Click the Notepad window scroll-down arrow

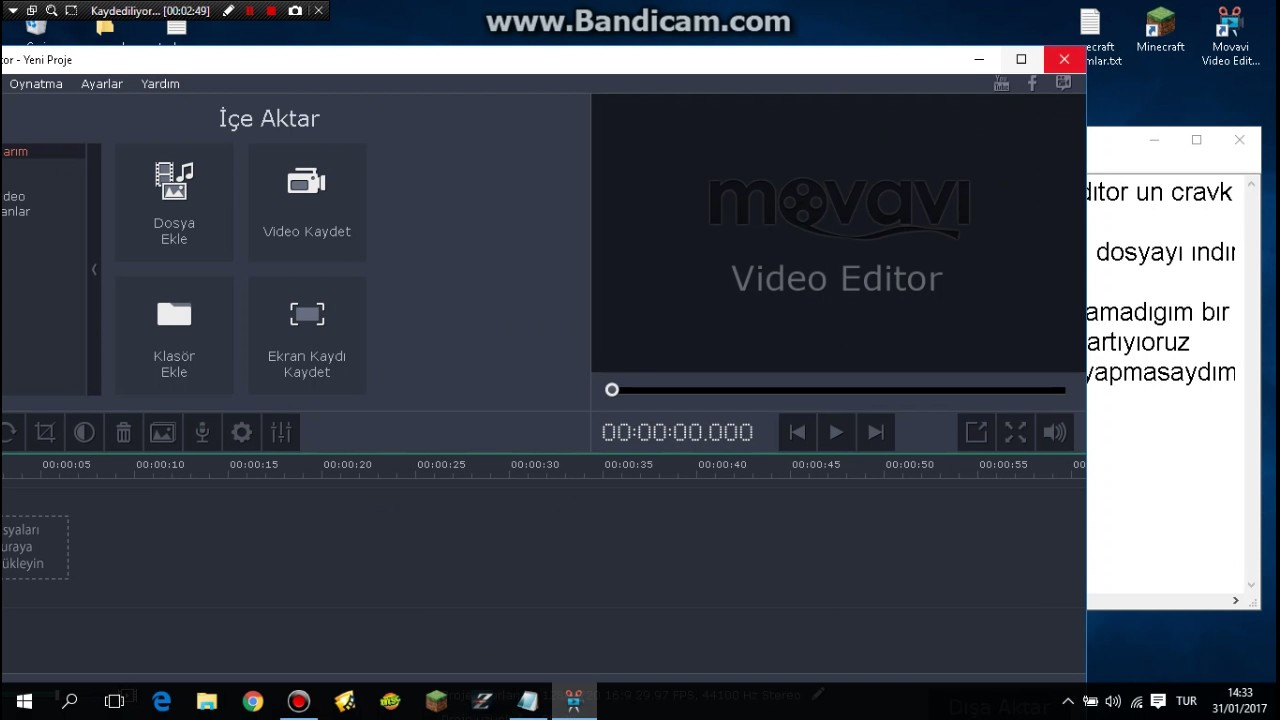click(x=1252, y=585)
